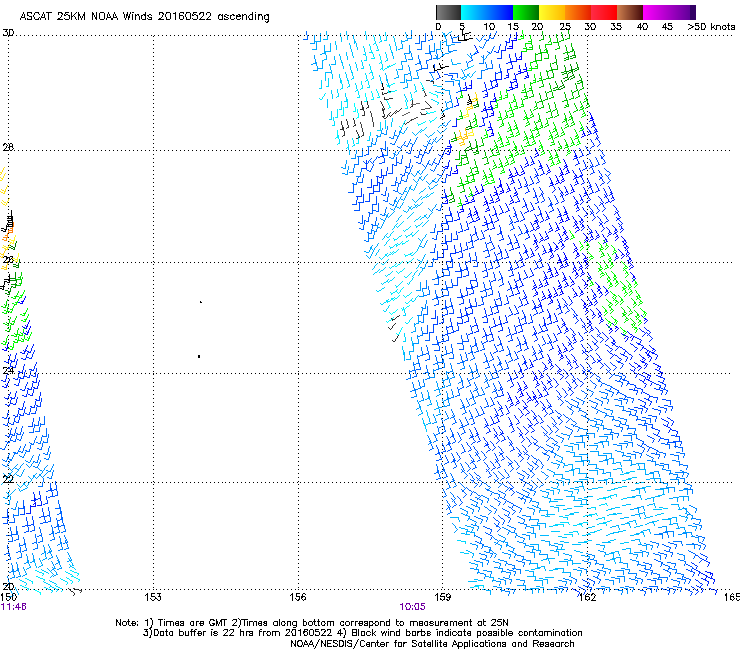Select the orange 25-30 knots legend segment
The height and width of the screenshot is (650, 740).
click(578, 12)
